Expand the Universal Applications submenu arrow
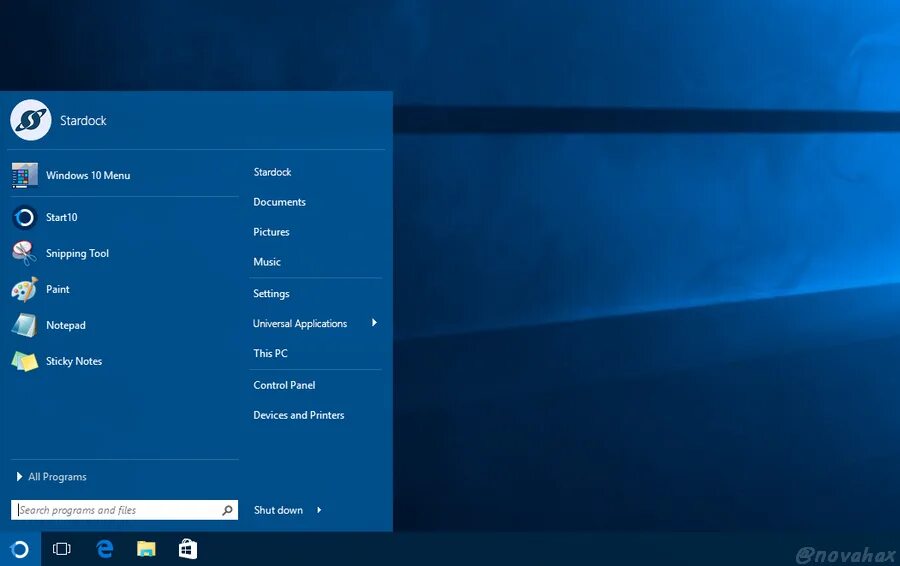Image resolution: width=900 pixels, height=566 pixels. 374,323
